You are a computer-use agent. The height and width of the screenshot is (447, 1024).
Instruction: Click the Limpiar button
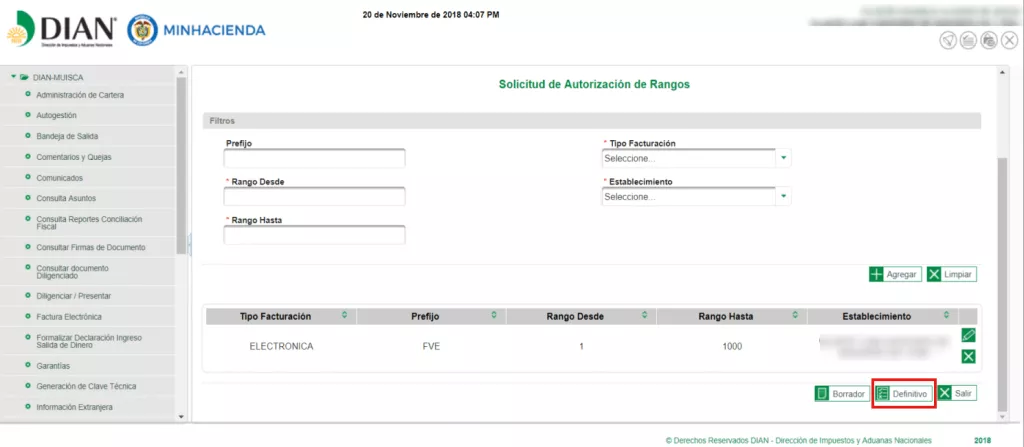(x=952, y=274)
